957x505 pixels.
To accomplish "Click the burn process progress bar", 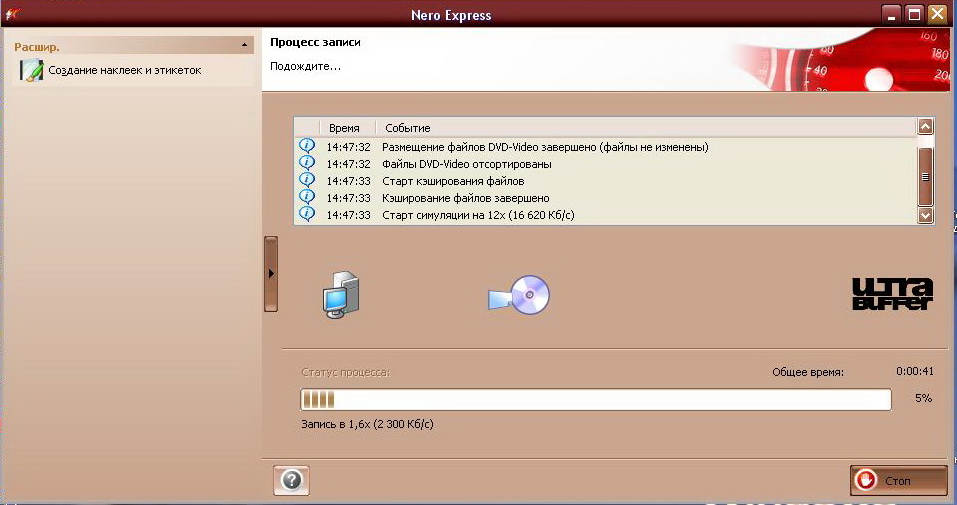I will coord(595,400).
